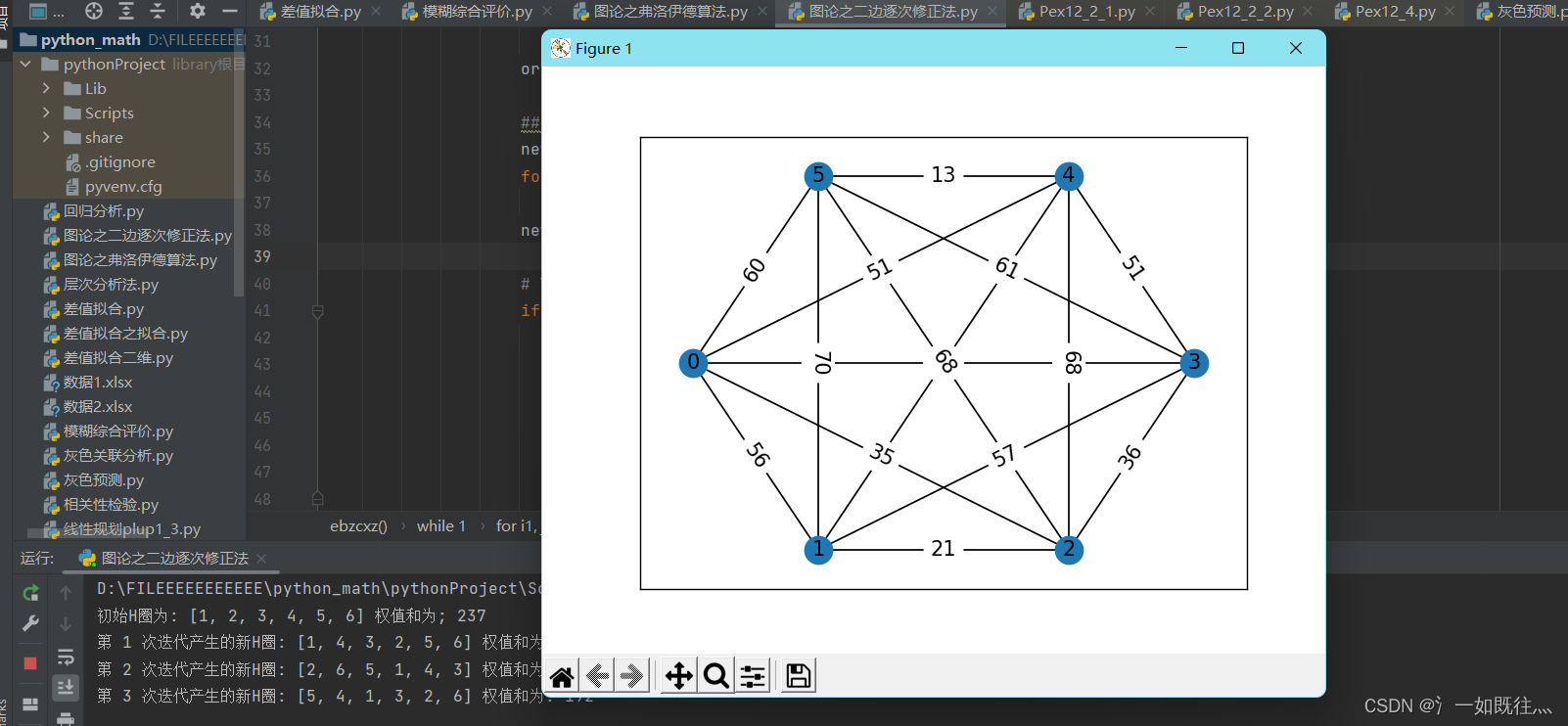Activate the Pan tool in Figure 1
The height and width of the screenshot is (726, 1568).
coord(678,676)
